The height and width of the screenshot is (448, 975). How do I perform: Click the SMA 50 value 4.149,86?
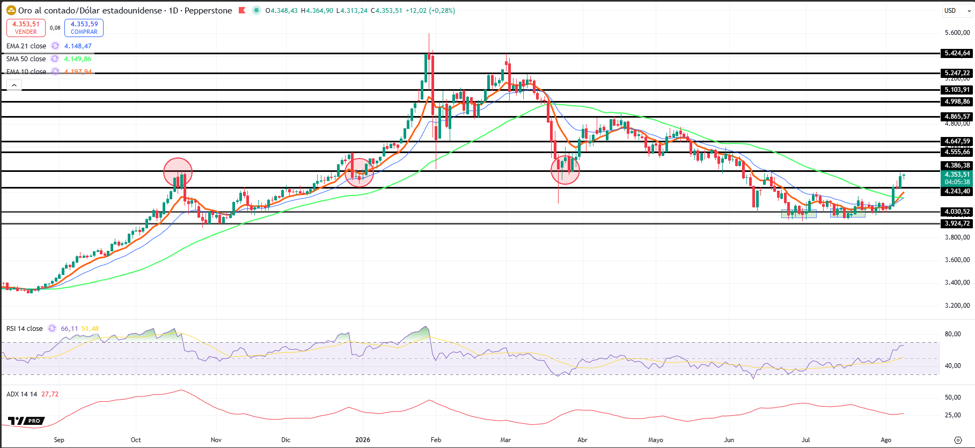pyautogui.click(x=78, y=59)
